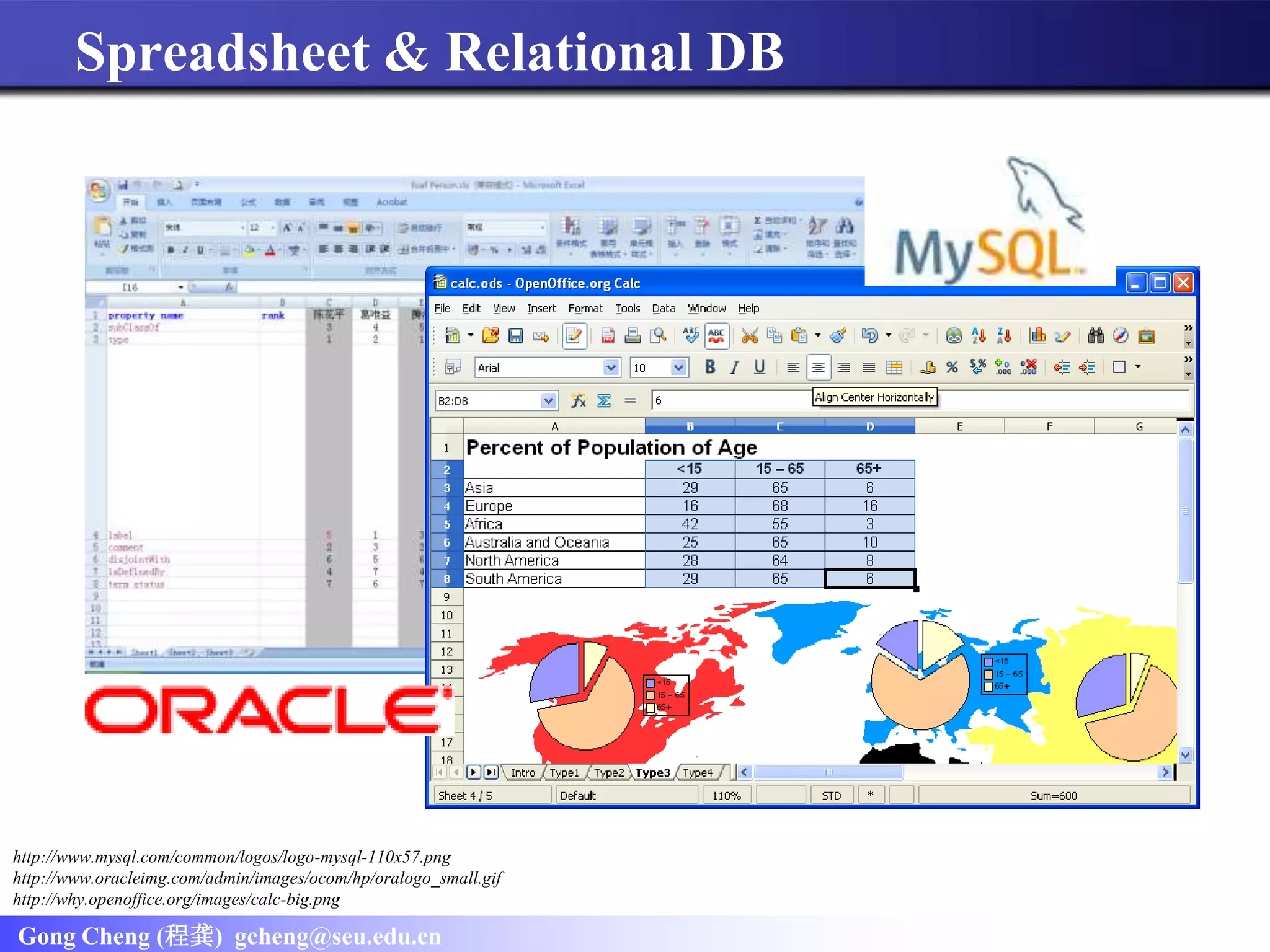1270x952 pixels.
Task: Sort ascending with the A-Z icon
Action: point(979,336)
